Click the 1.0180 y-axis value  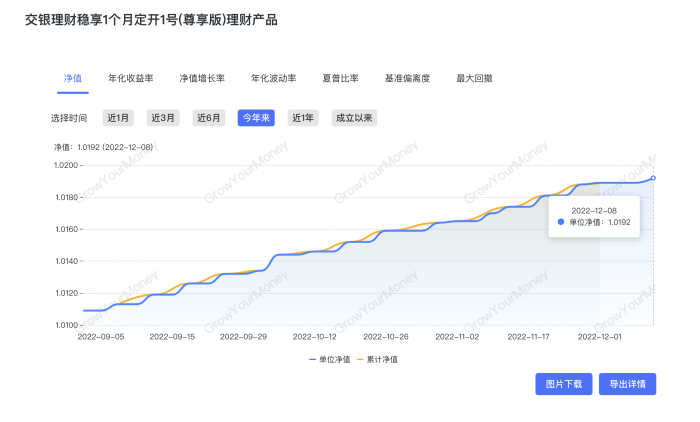click(x=66, y=197)
